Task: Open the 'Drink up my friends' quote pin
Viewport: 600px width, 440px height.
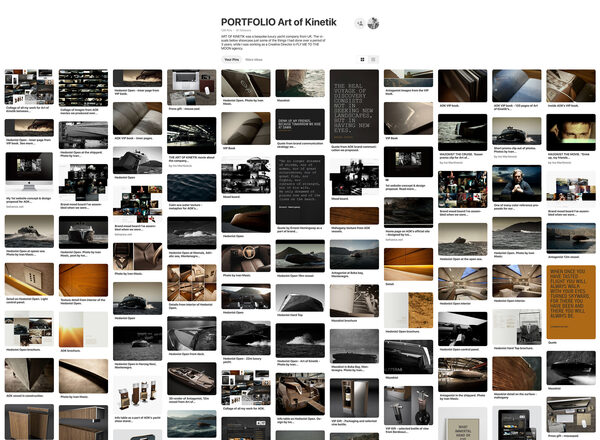Action: pos(300,124)
